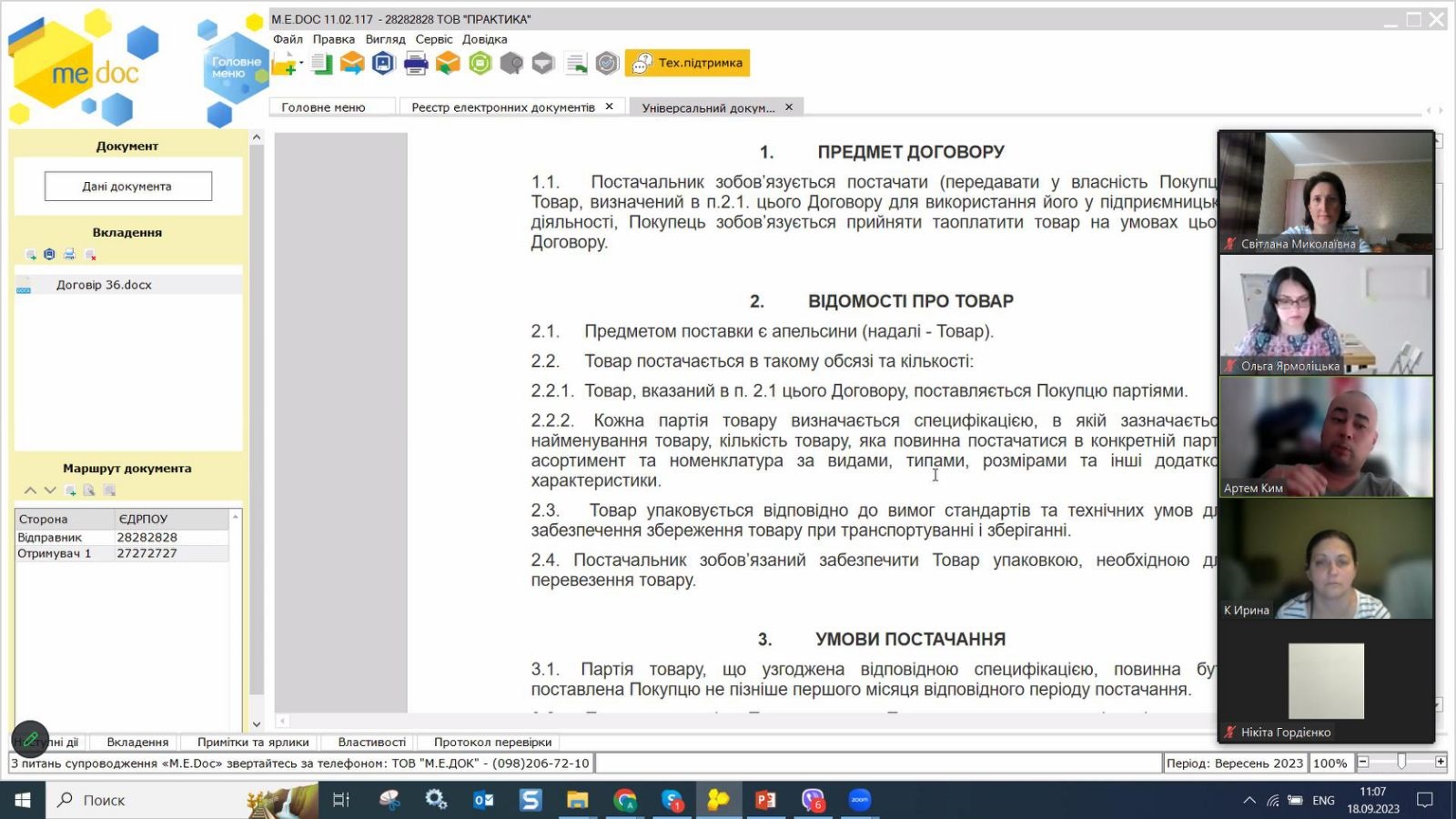This screenshot has width=1456, height=819.
Task: Open the Тех.підтримка support button
Action: click(x=688, y=63)
